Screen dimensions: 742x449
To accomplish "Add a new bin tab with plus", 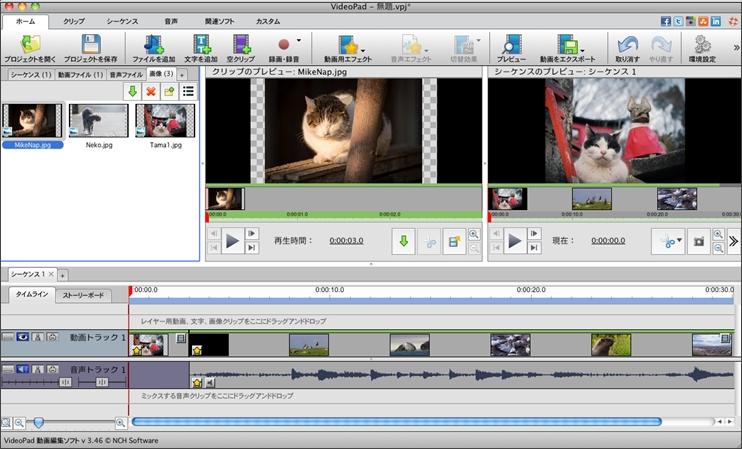I will [x=182, y=74].
